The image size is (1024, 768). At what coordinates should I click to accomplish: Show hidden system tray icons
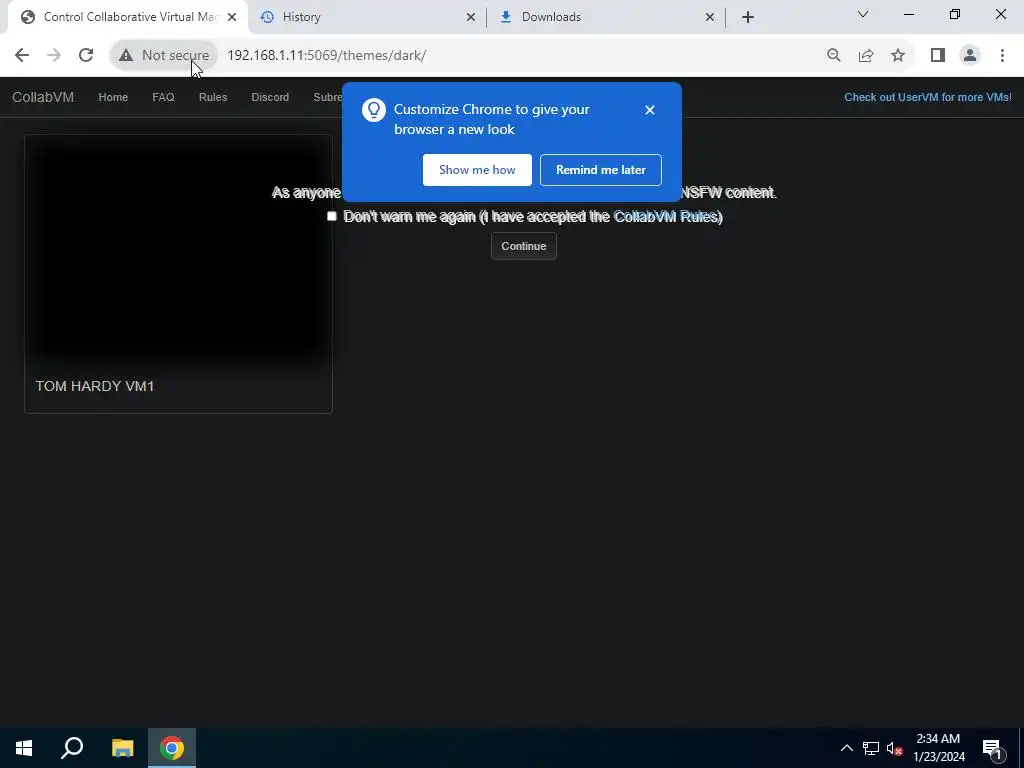(846, 748)
